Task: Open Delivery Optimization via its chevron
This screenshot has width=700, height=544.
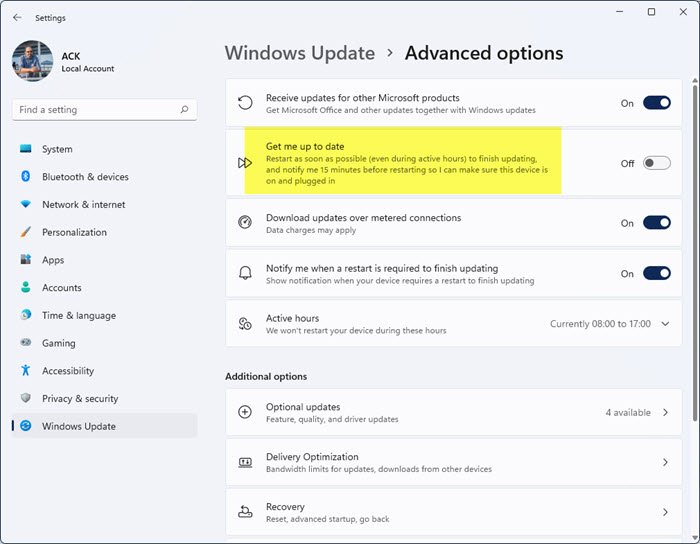Action: tap(666, 462)
